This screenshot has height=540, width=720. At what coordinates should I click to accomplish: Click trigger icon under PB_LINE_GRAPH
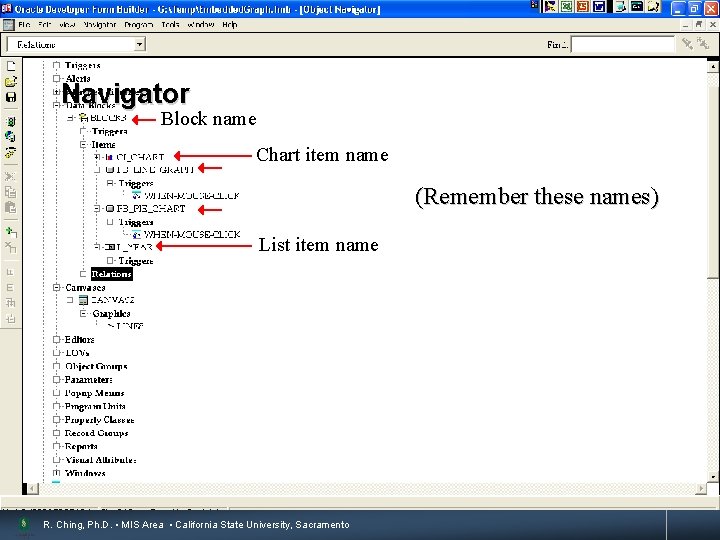(136, 196)
